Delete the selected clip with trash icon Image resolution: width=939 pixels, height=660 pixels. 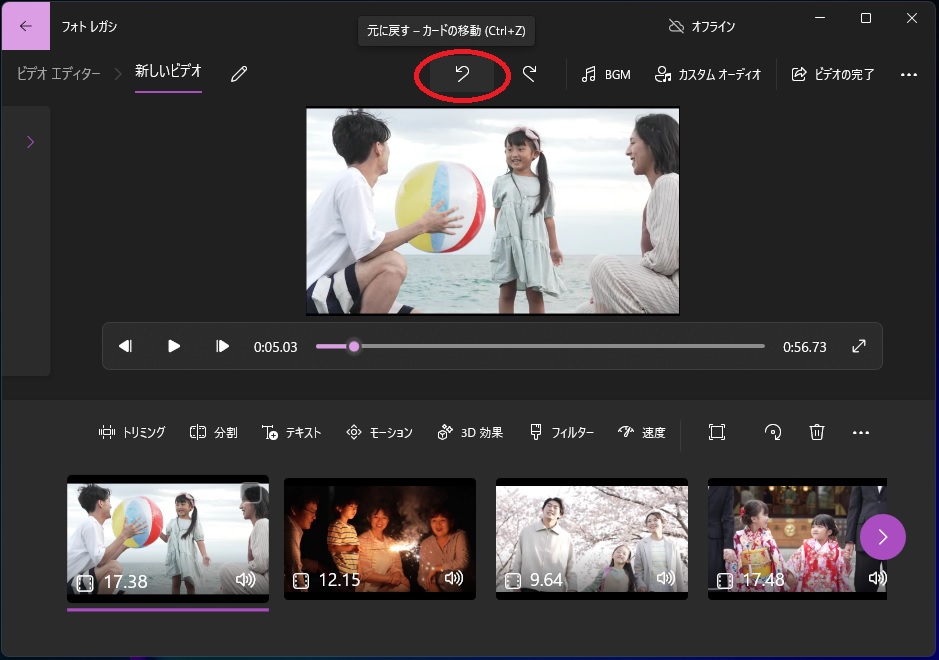[817, 432]
